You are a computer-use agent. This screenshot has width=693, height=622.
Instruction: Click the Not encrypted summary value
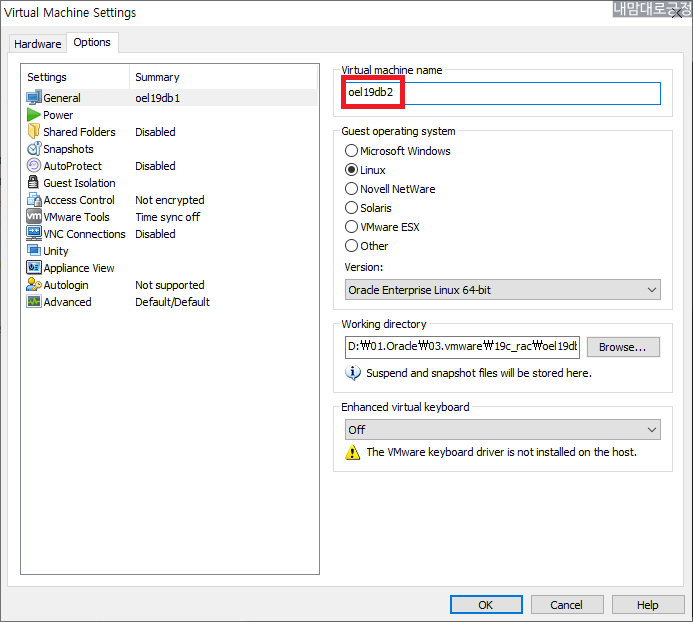[x=170, y=200]
